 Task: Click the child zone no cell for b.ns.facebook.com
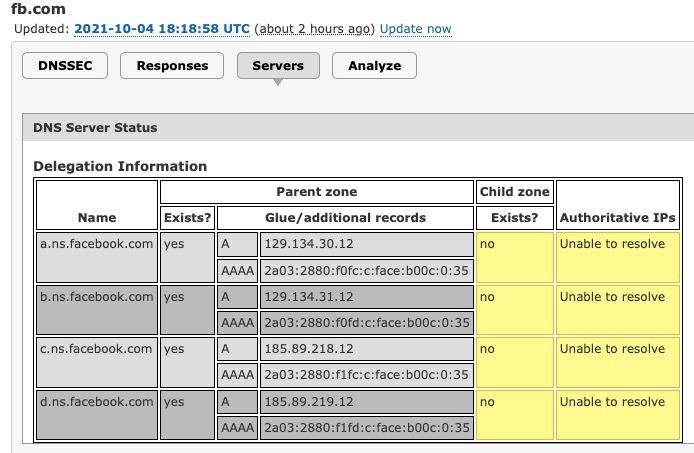tap(515, 310)
